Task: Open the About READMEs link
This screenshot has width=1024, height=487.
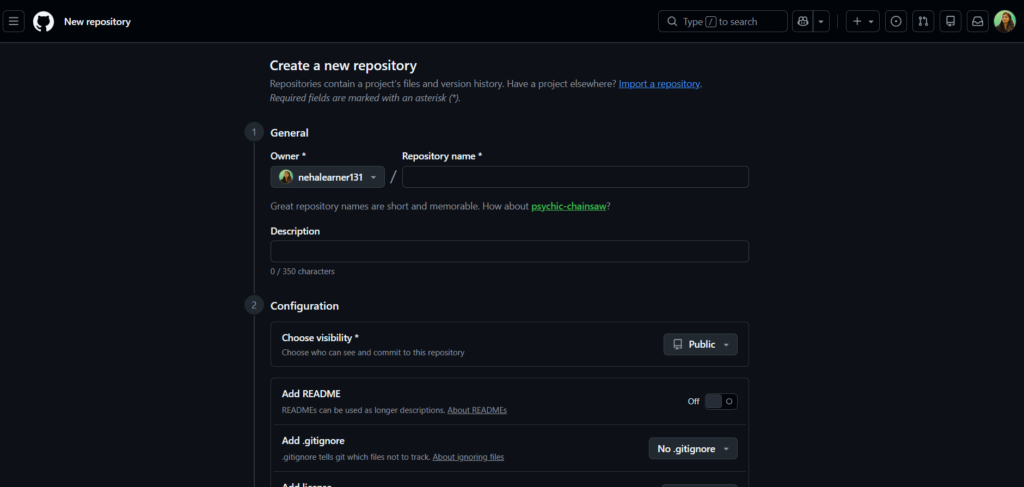Action: [477, 411]
